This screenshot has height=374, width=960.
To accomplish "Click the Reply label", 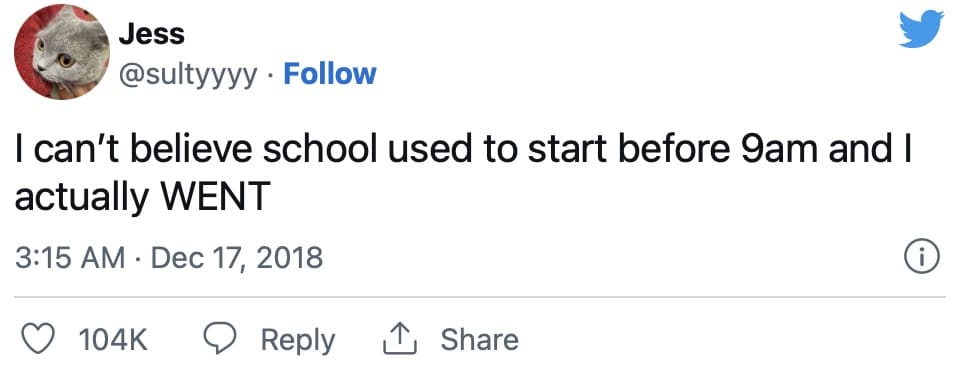I will pyautogui.click(x=298, y=341).
